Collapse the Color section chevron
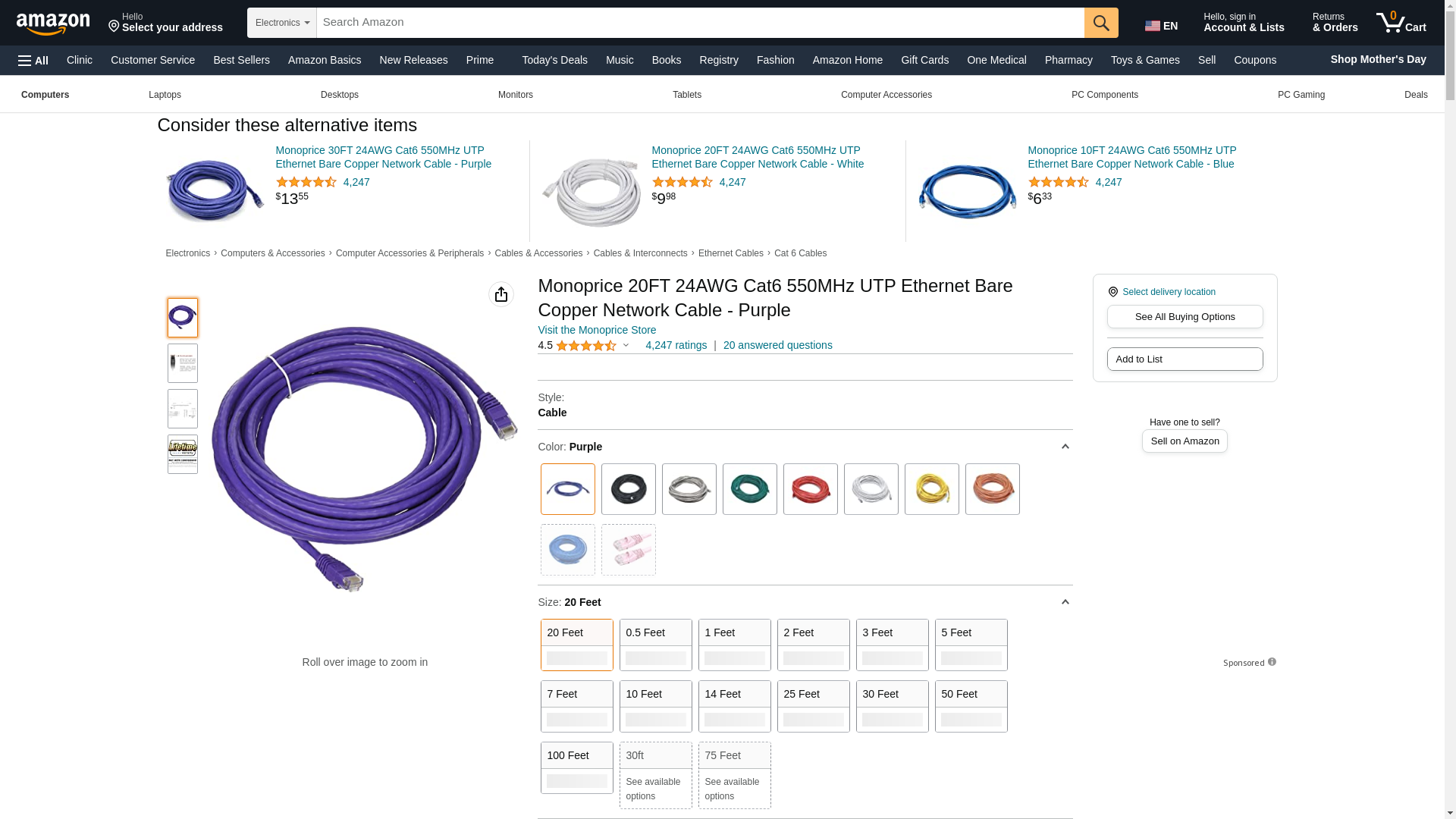 point(1065,447)
